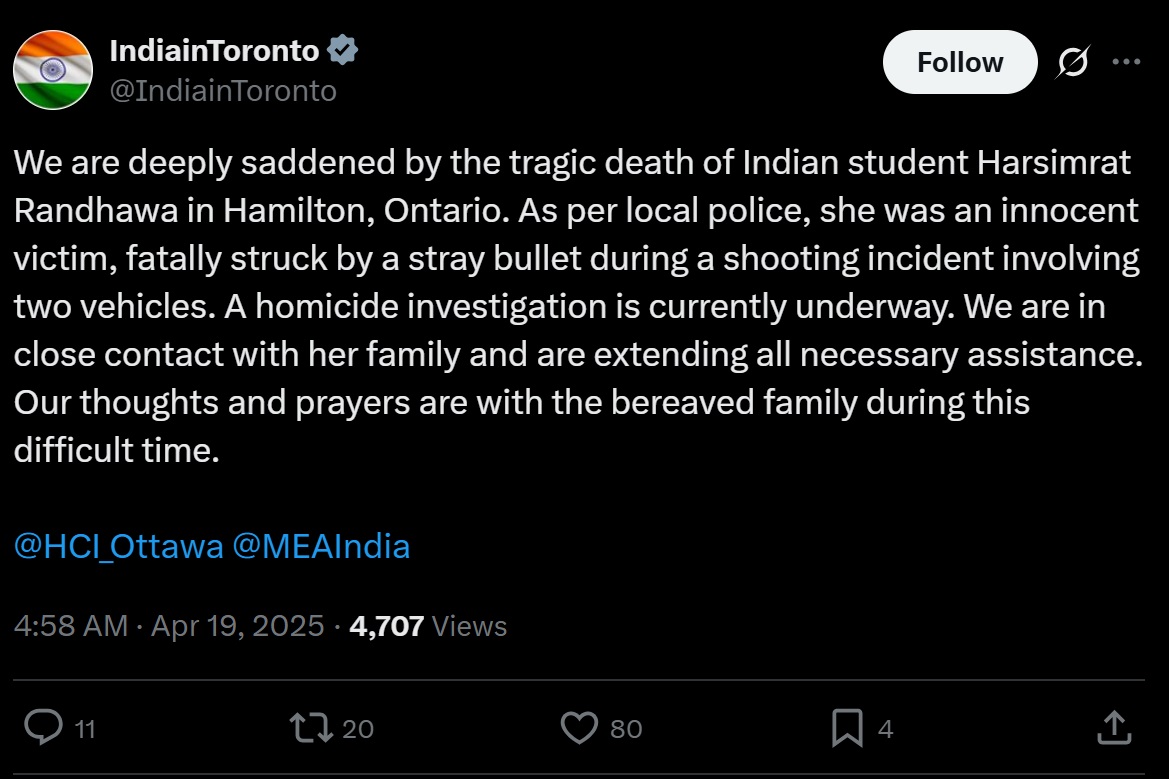This screenshot has width=1169, height=779.
Task: Open the IndiainToronto display name link
Action: 214,50
